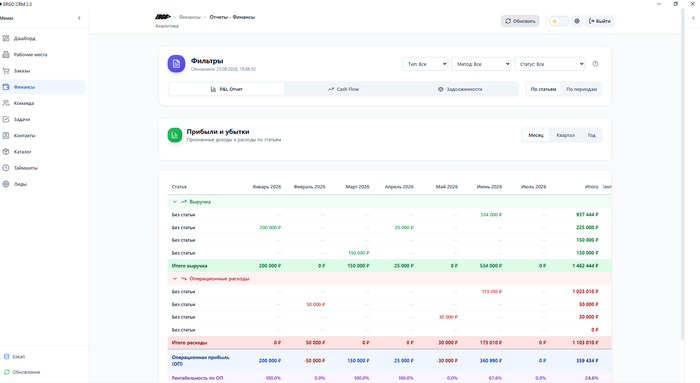
Task: Switch to the Cash Flow tab
Action: click(343, 89)
